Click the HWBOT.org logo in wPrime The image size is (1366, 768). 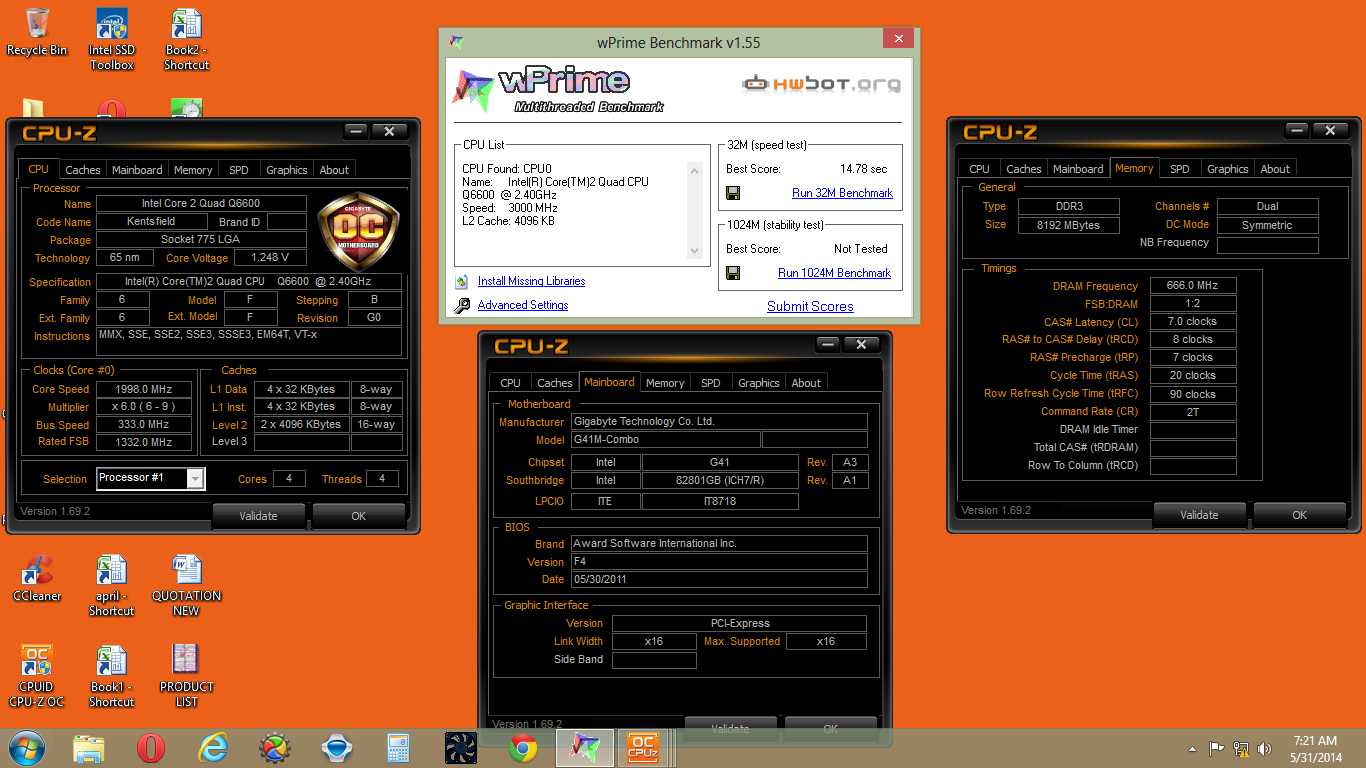pyautogui.click(x=821, y=85)
